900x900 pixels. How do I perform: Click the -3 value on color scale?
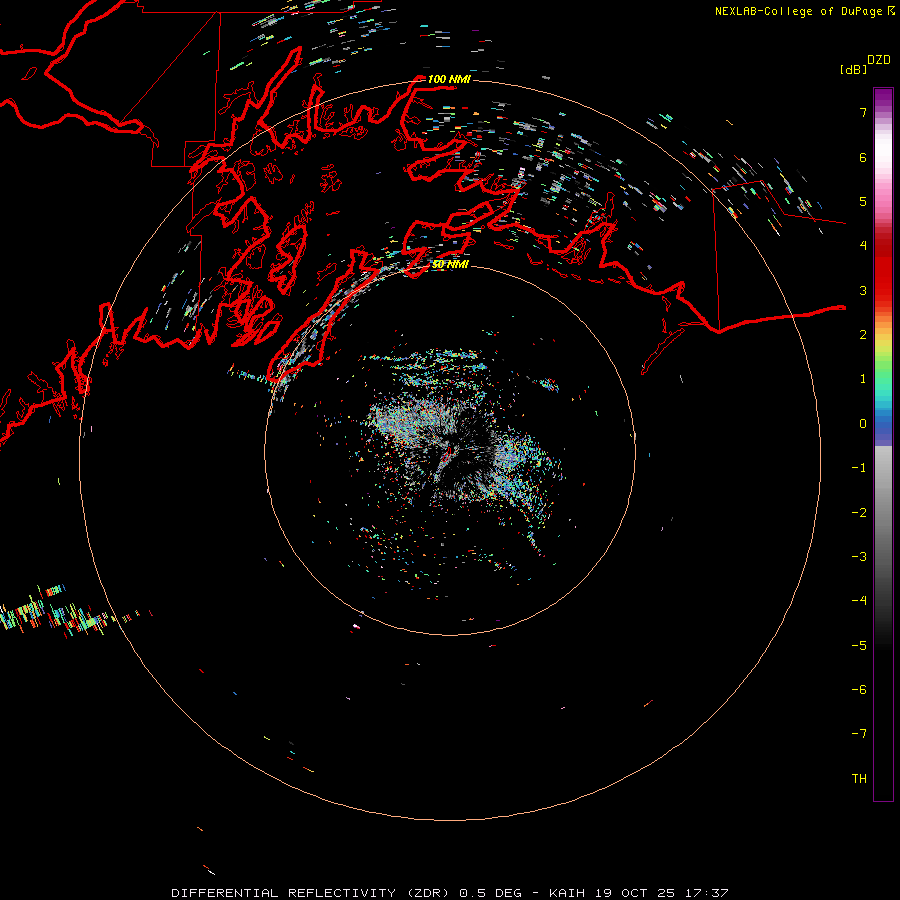pos(859,557)
